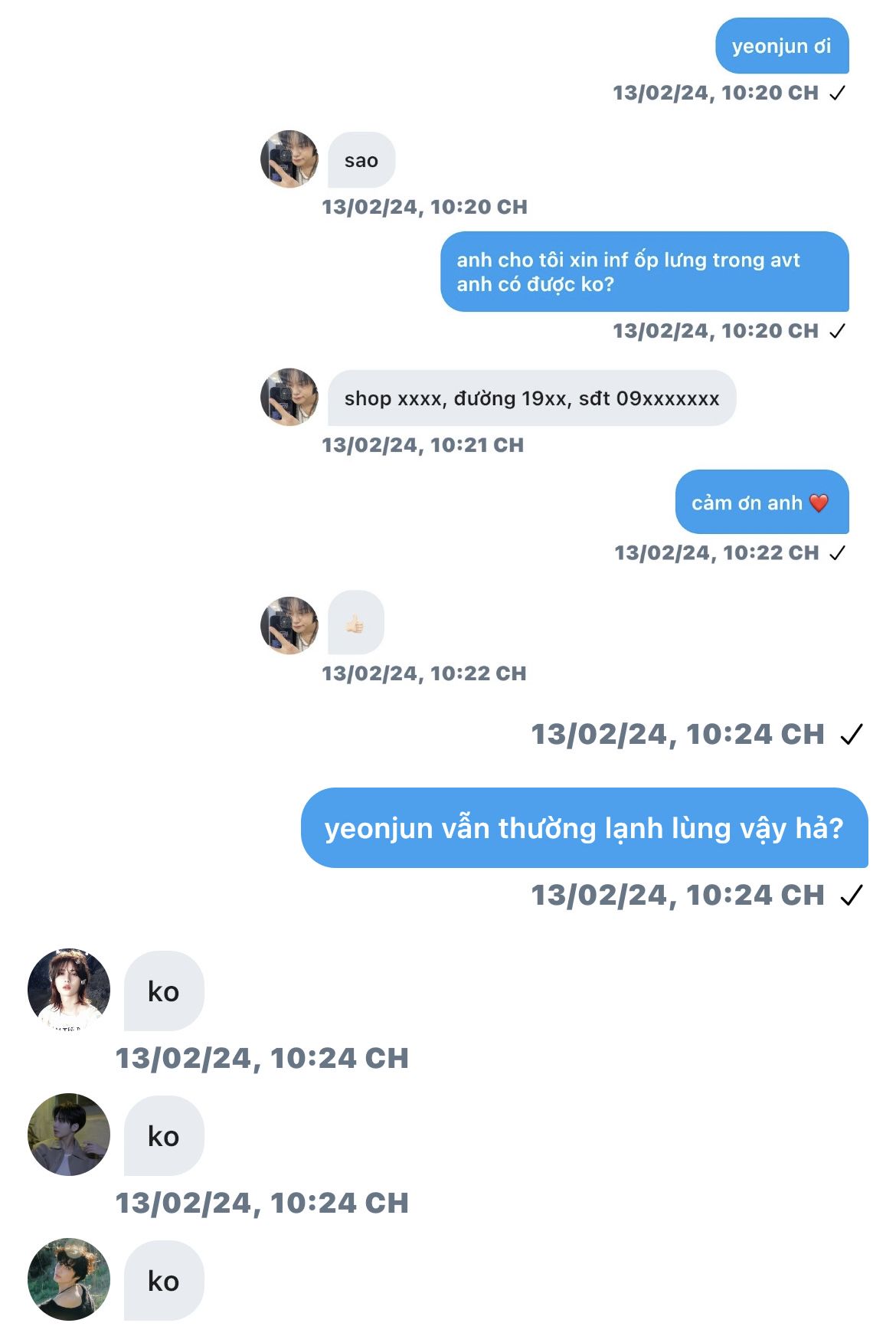896x1333 pixels.
Task: Click the last 'ko' reply bubble
Action: (x=164, y=1281)
